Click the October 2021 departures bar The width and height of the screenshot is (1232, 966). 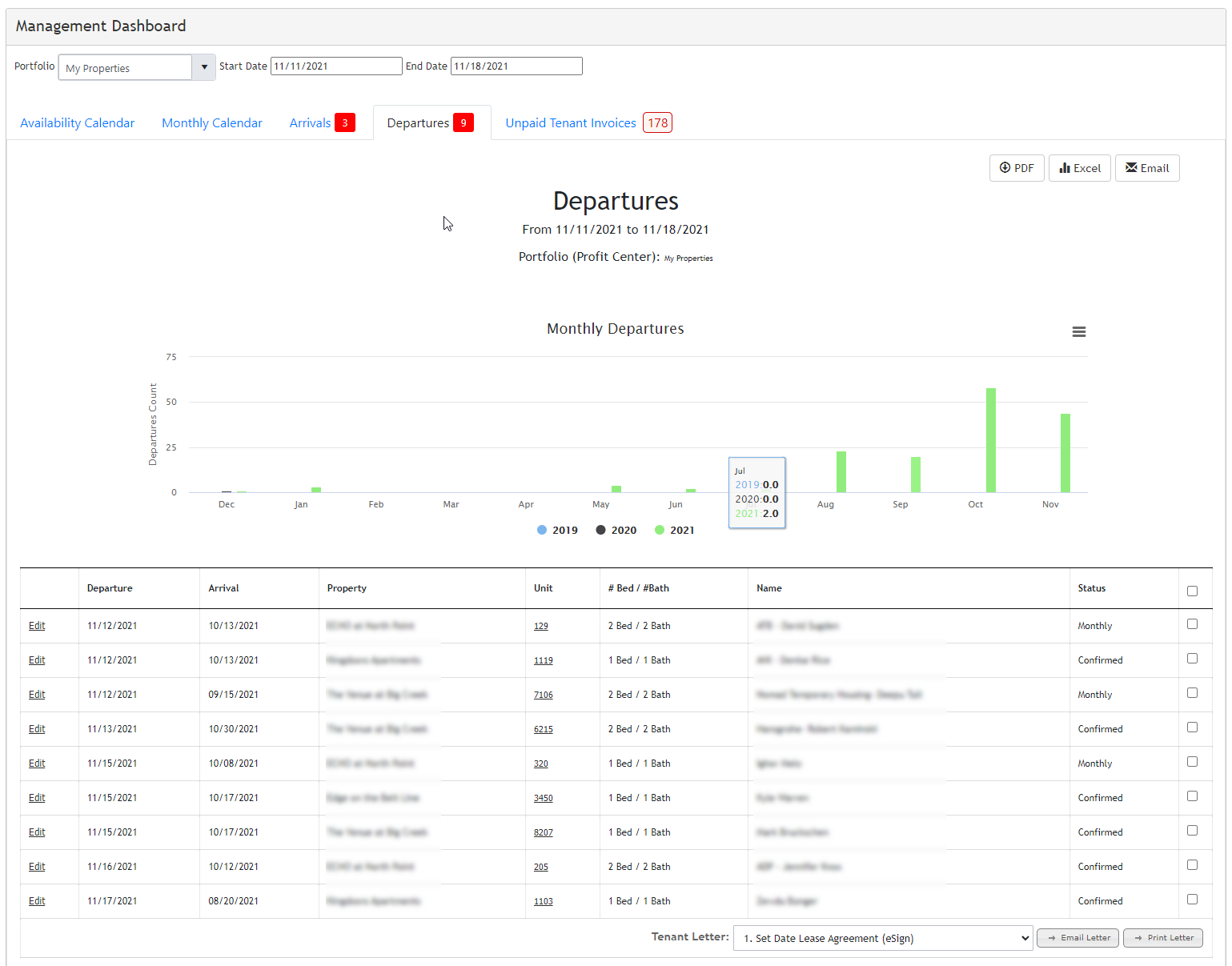tap(991, 440)
